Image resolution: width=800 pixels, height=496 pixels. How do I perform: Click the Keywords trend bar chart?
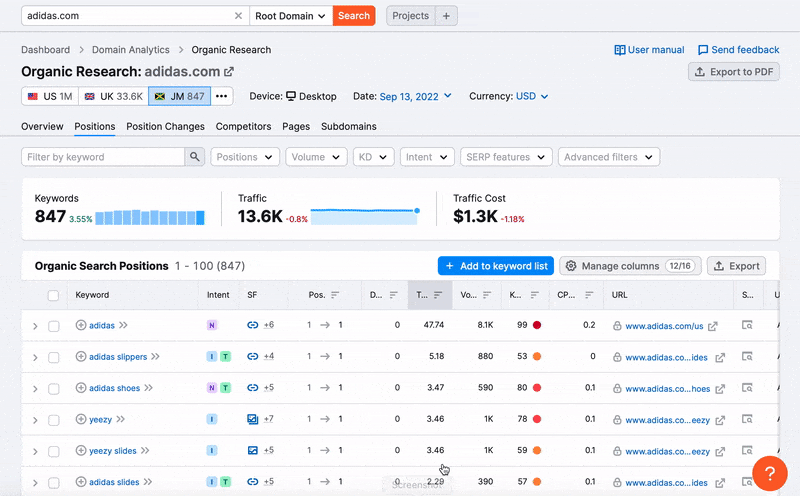point(150,217)
